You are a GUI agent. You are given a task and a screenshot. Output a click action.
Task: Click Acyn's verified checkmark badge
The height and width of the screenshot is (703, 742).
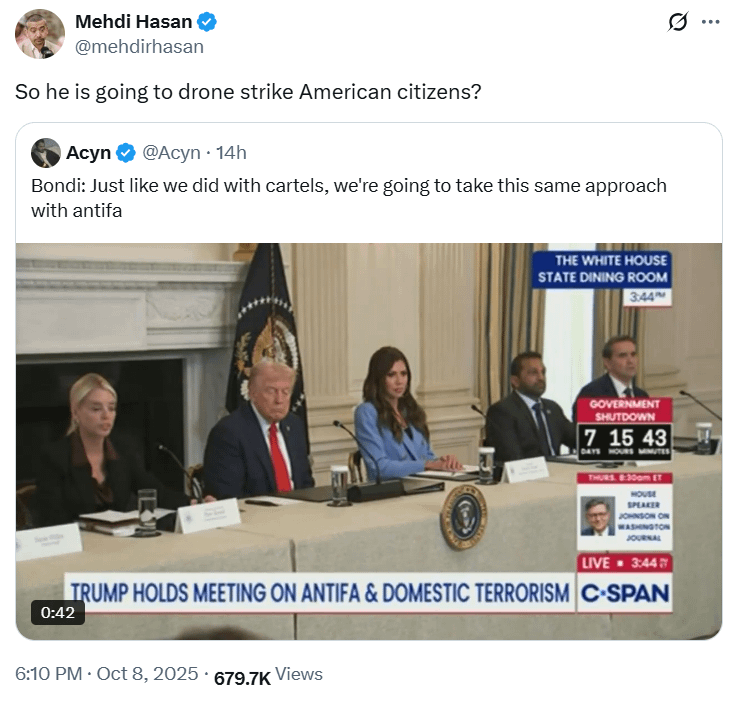(x=126, y=153)
